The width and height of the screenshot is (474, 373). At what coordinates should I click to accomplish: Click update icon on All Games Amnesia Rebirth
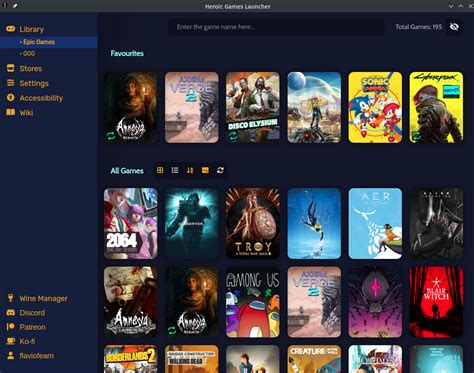coord(172,330)
